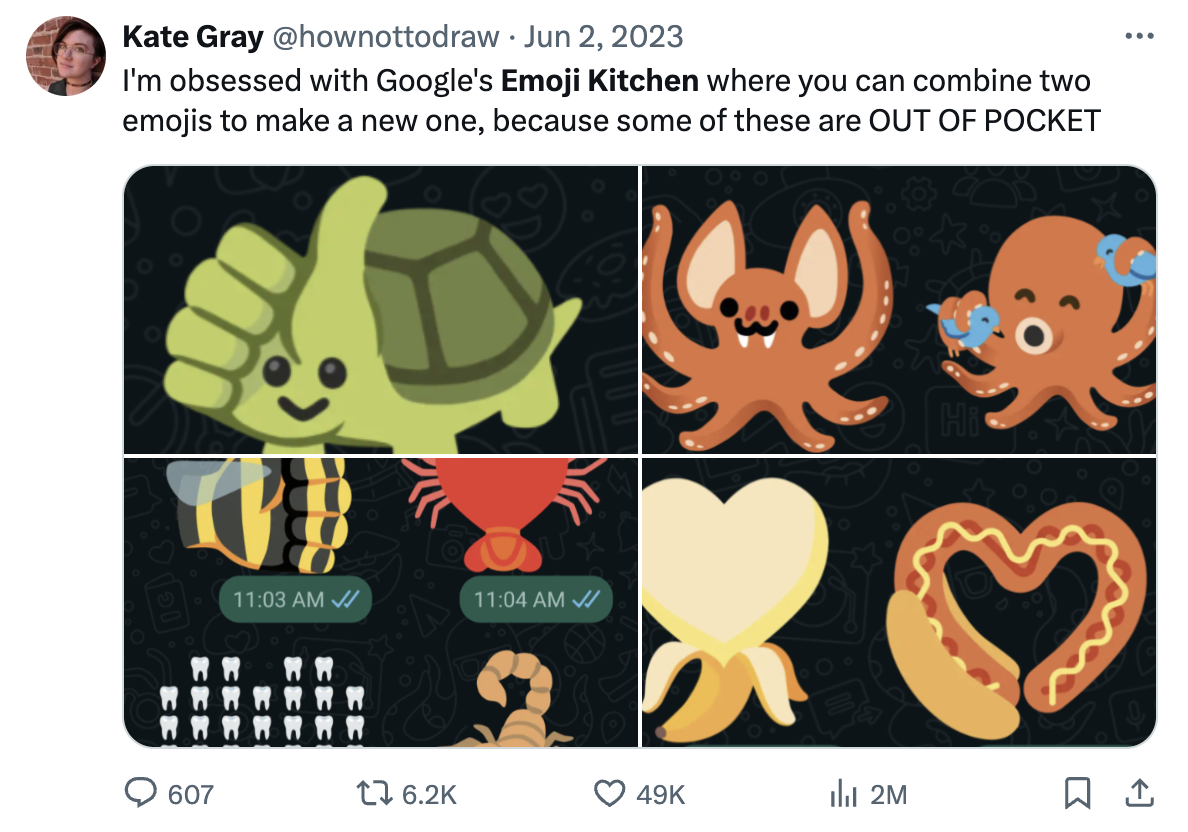Open the bat octopus emoji image

[899, 310]
